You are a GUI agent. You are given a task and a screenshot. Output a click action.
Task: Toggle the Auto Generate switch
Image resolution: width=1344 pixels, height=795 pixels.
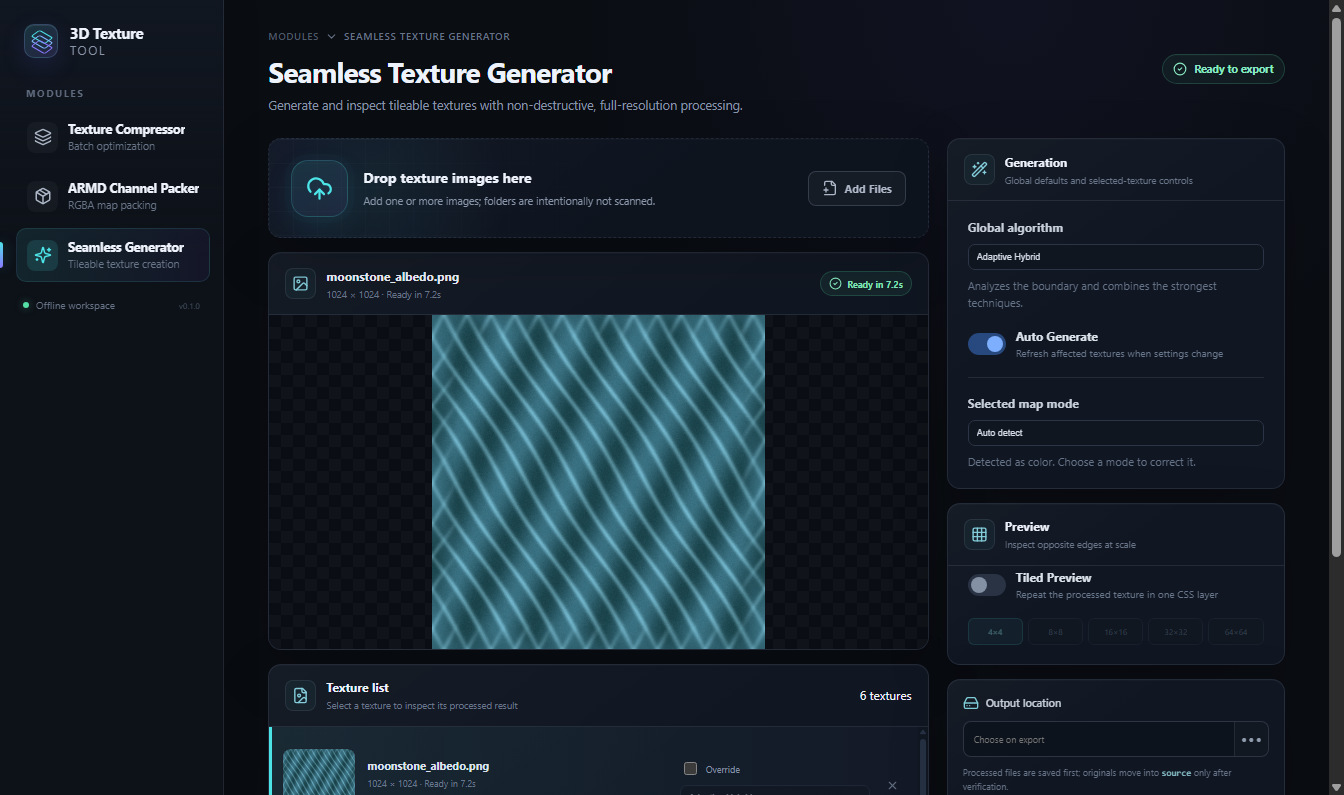pos(986,344)
